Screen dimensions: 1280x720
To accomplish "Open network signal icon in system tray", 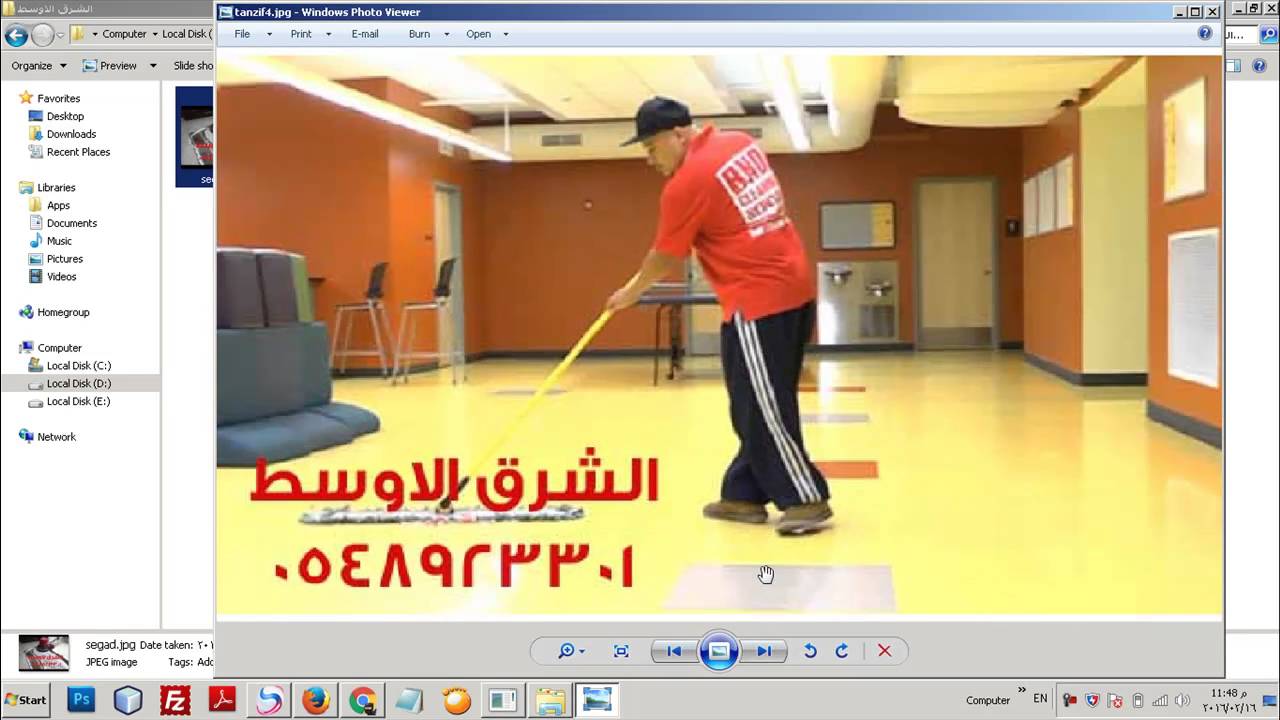I will click(1160, 700).
